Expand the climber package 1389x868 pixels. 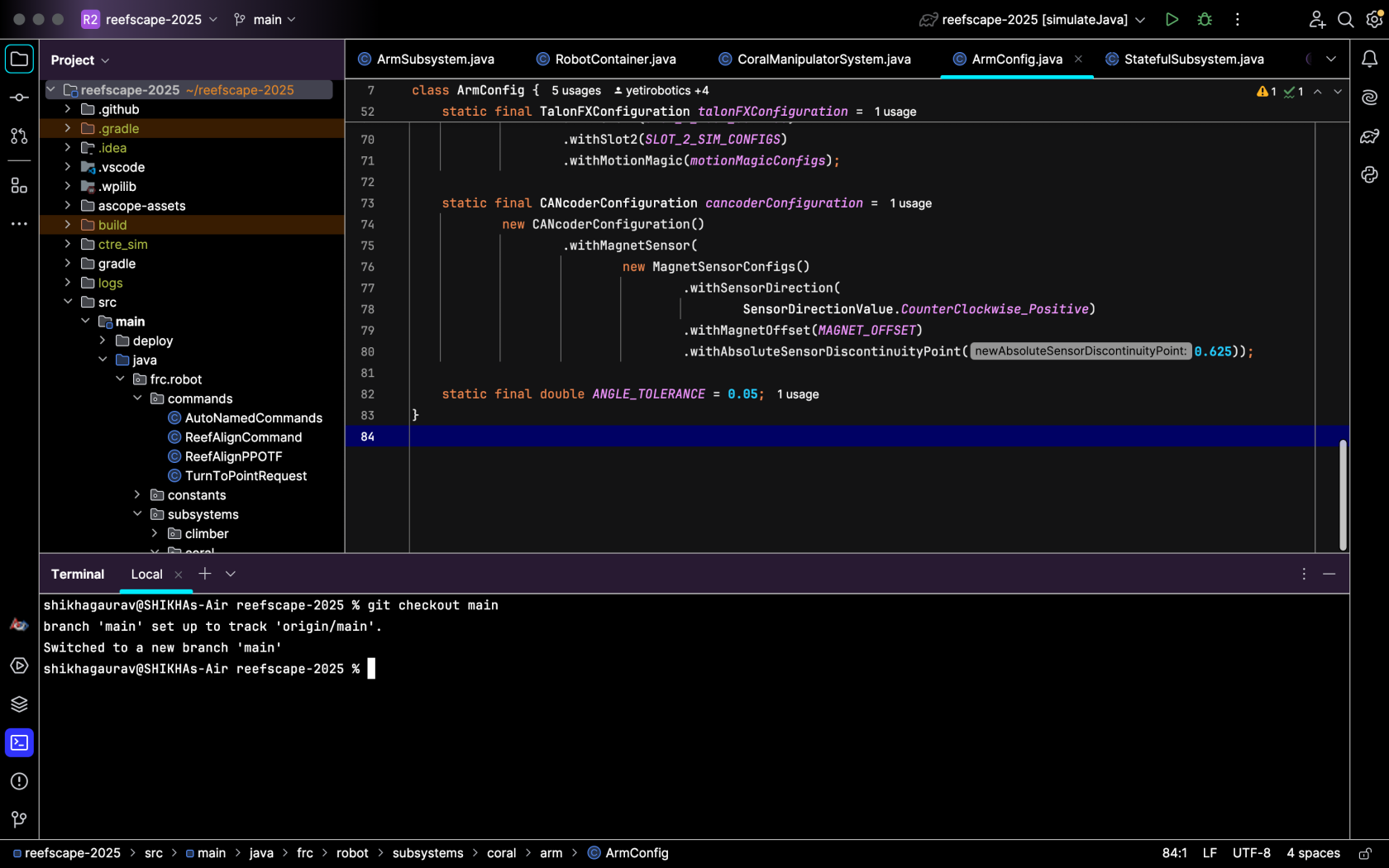click(x=155, y=533)
